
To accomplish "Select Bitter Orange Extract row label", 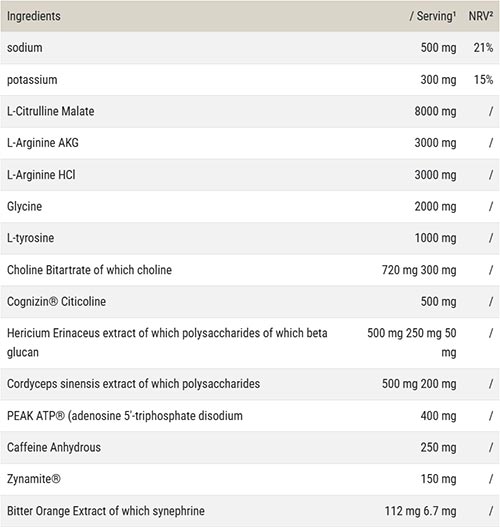I will click(106, 511).
